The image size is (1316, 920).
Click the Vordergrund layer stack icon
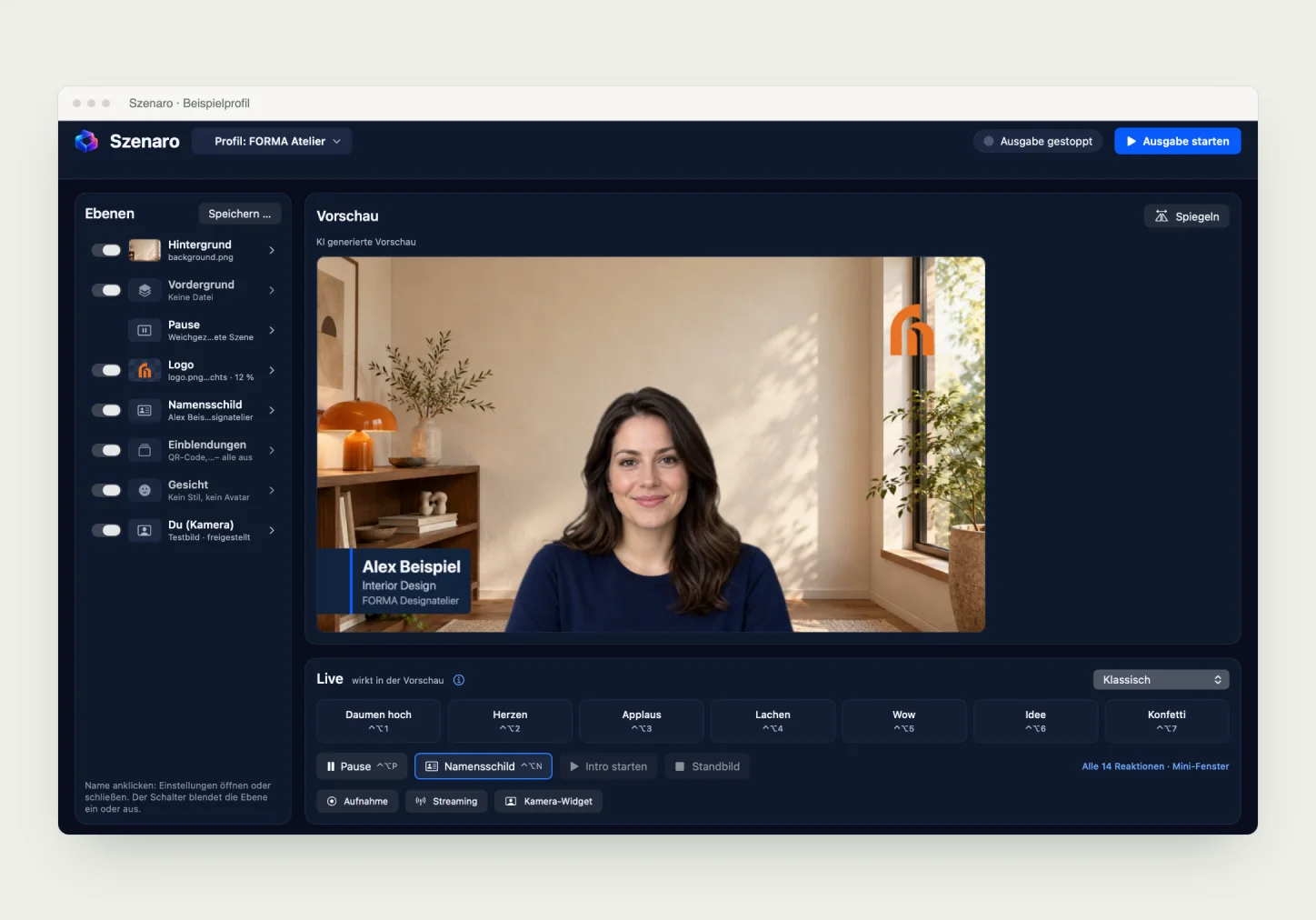pyautogui.click(x=145, y=290)
